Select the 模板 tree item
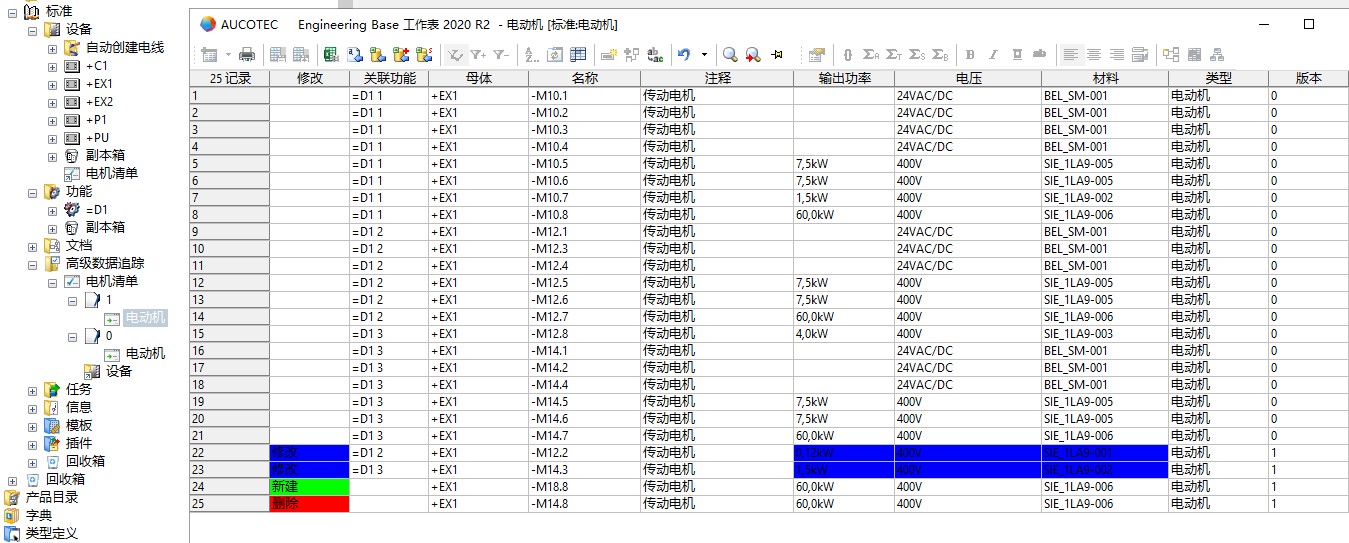Image resolution: width=1349 pixels, height=543 pixels. click(x=79, y=425)
